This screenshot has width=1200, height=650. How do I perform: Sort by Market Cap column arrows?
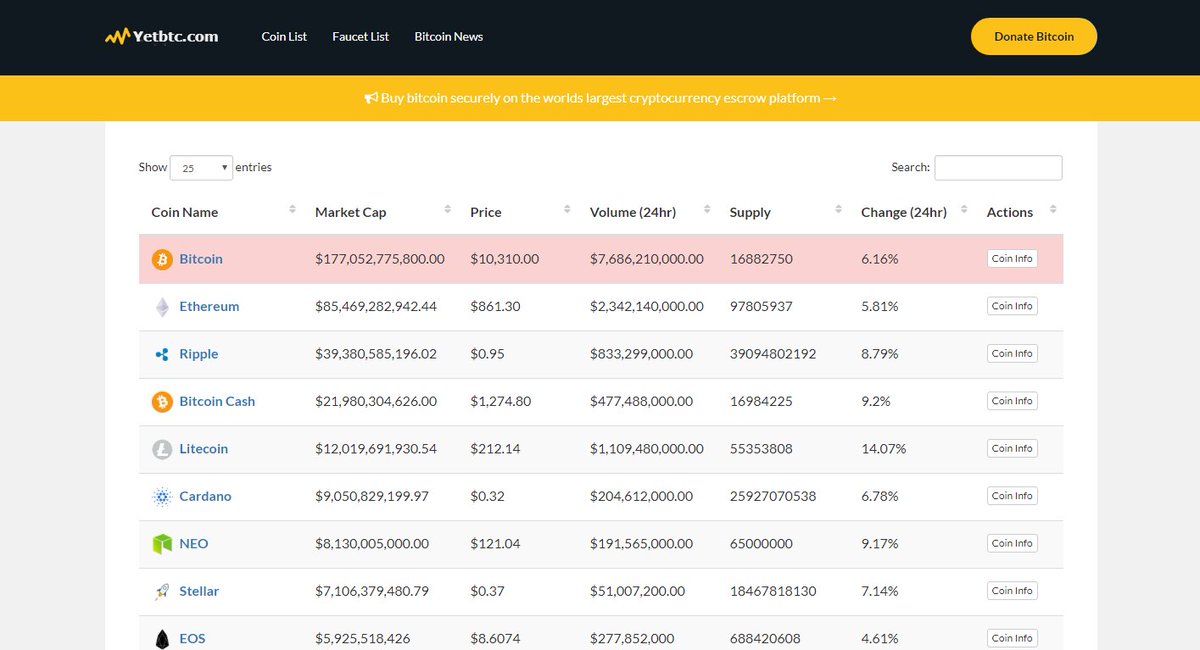[x=448, y=209]
